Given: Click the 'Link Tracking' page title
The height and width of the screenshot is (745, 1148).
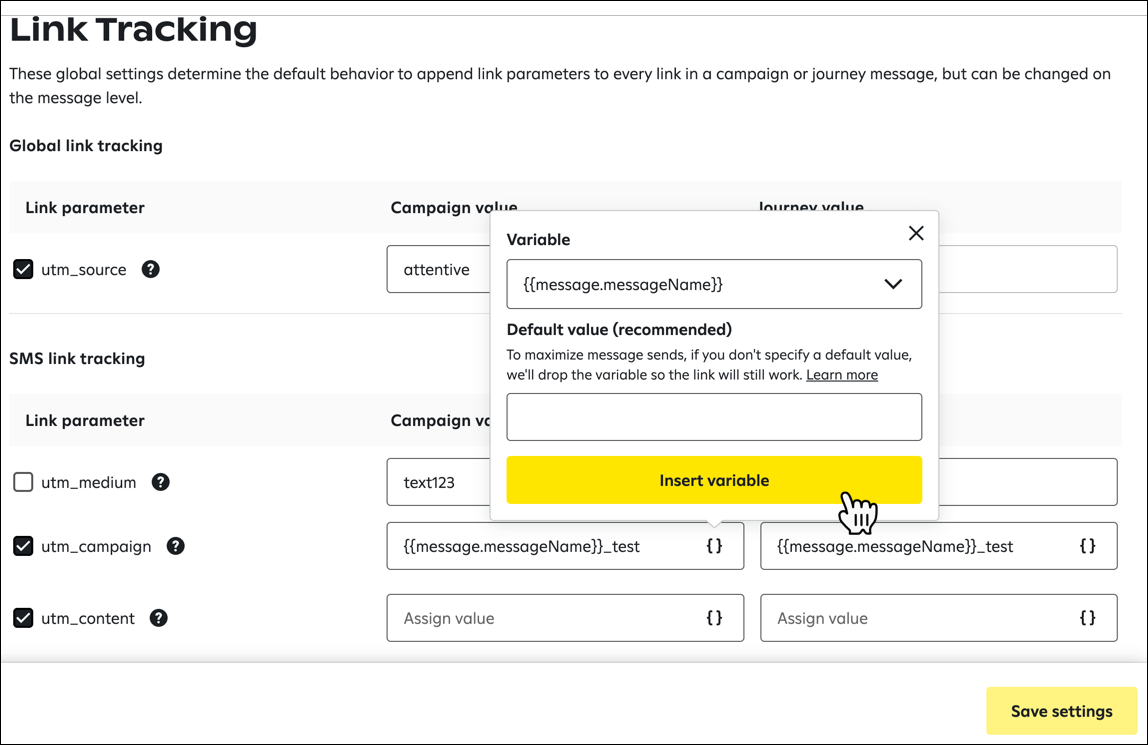Looking at the screenshot, I should (x=133, y=30).
